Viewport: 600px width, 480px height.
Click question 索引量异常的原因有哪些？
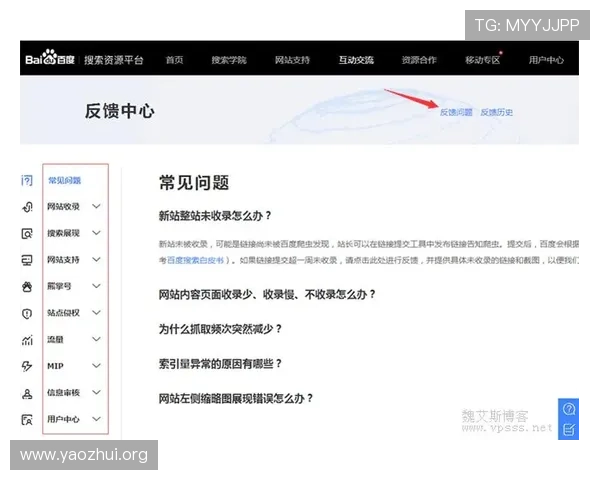[x=221, y=363]
